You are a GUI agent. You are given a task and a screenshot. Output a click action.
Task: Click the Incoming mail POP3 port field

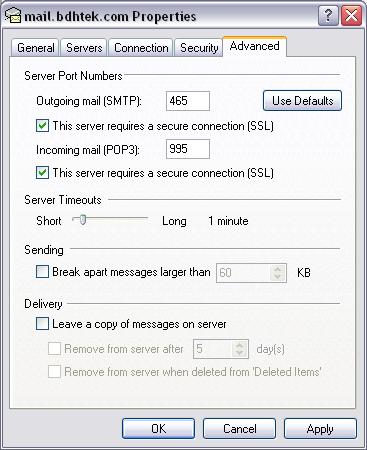[x=188, y=149]
